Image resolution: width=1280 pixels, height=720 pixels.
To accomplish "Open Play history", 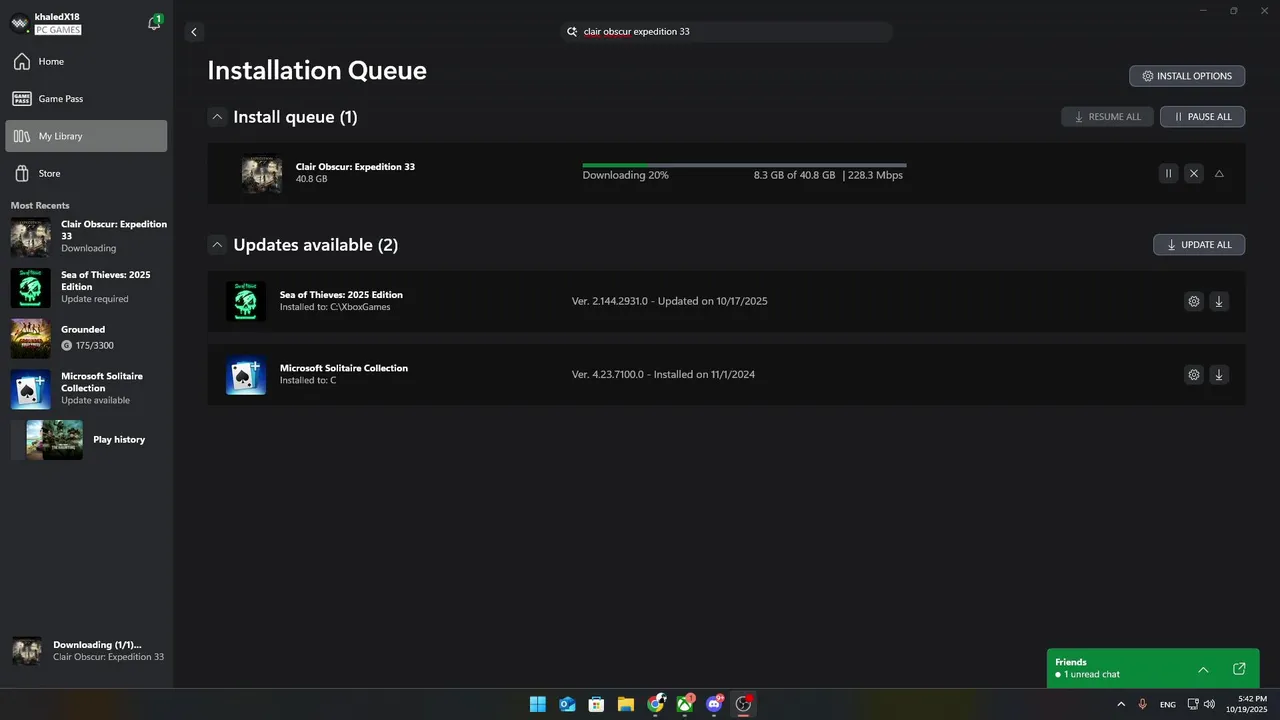I will [x=88, y=440].
